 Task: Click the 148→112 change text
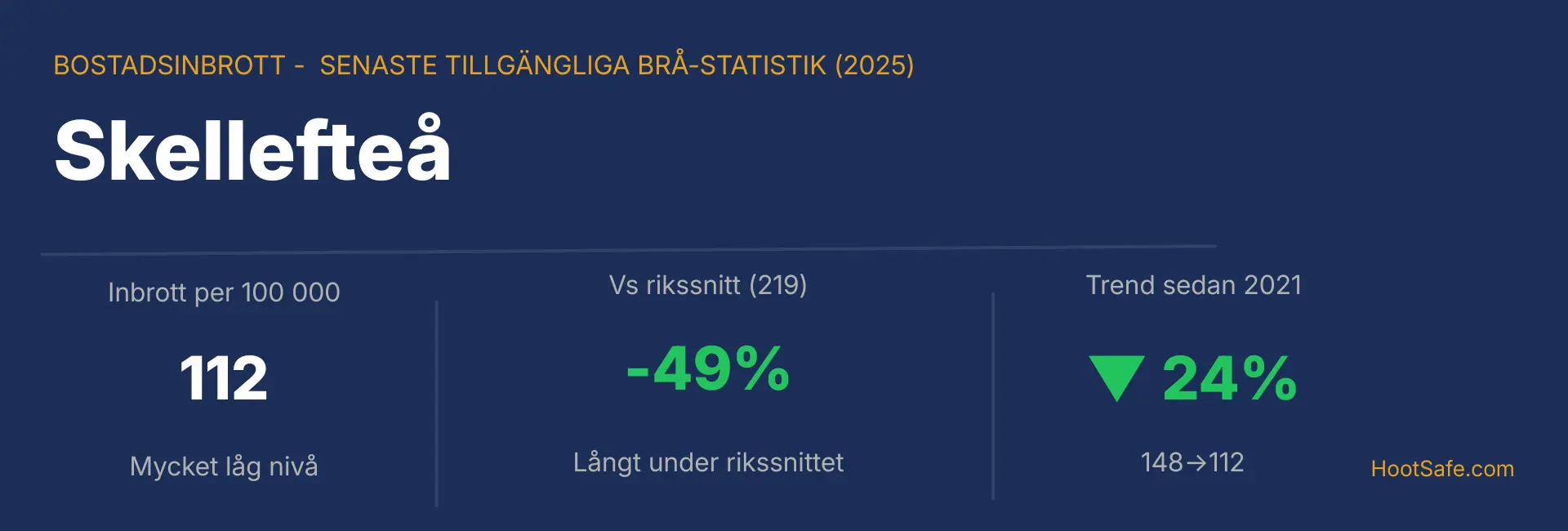pos(1192,462)
